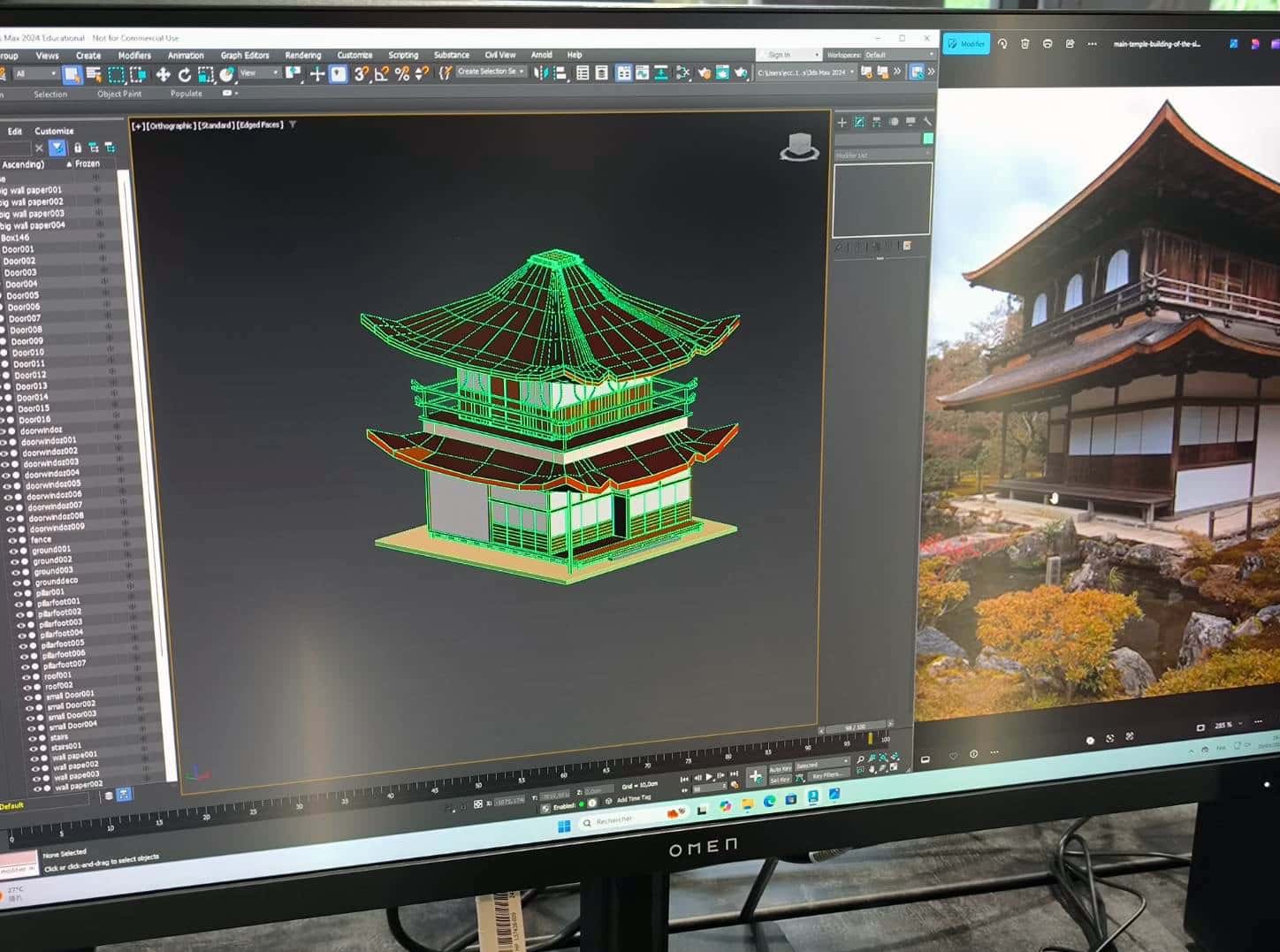
Task: Toggle Percent Snap in main toolbar
Action: 402,74
